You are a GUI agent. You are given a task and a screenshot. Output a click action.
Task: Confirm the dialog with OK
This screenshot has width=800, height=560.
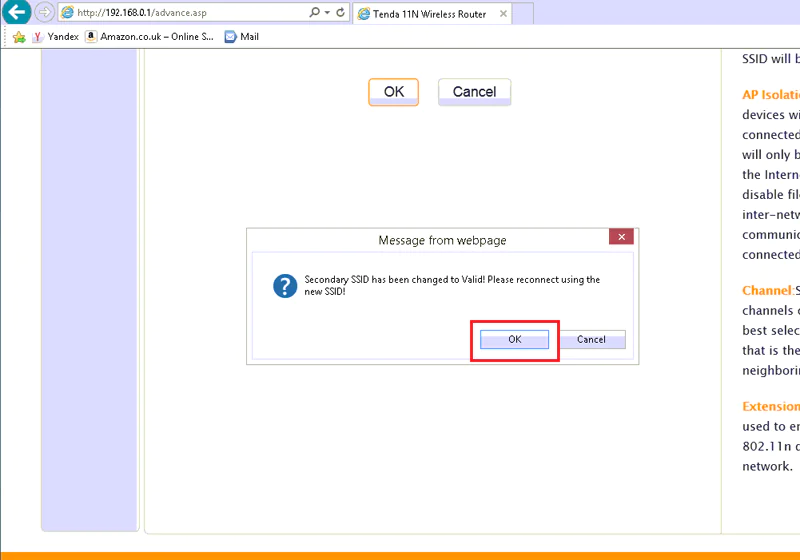[x=514, y=340]
